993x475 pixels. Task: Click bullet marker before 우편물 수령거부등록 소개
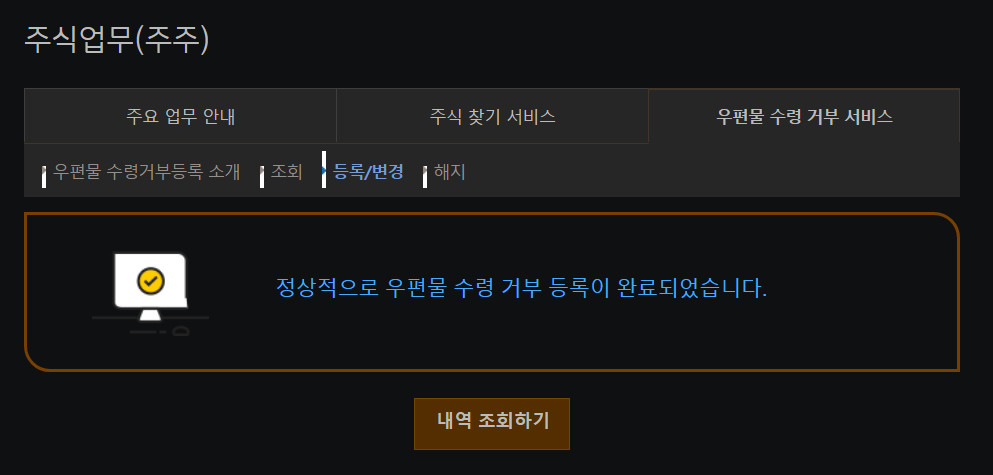pos(44,176)
